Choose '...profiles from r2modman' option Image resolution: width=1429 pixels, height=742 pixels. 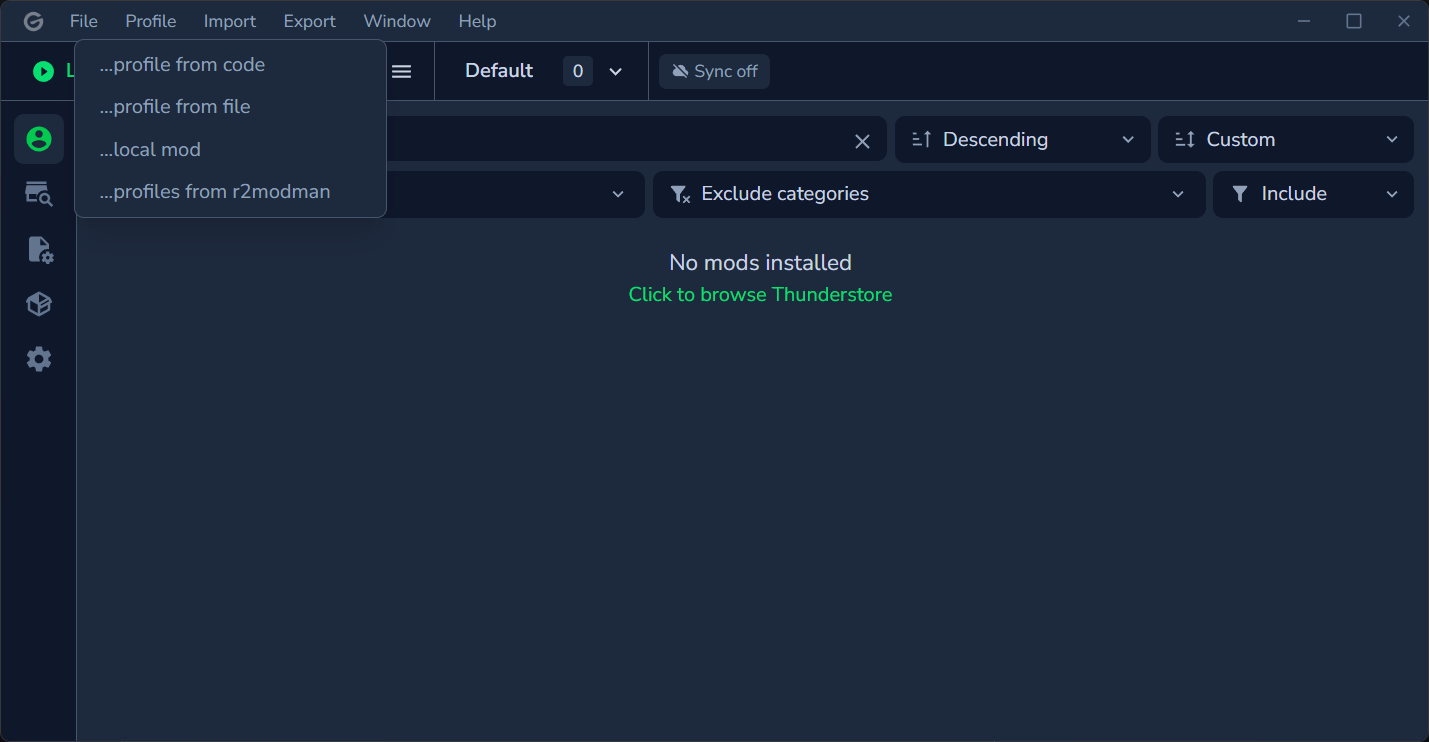[x=230, y=192]
